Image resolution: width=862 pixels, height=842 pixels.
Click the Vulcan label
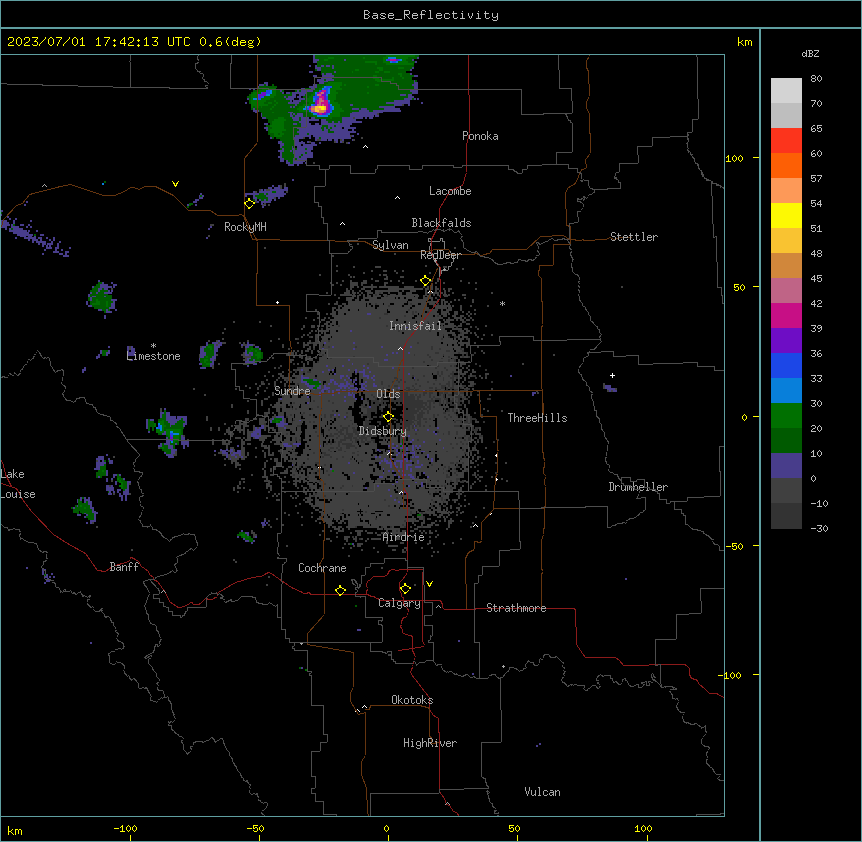(x=543, y=792)
